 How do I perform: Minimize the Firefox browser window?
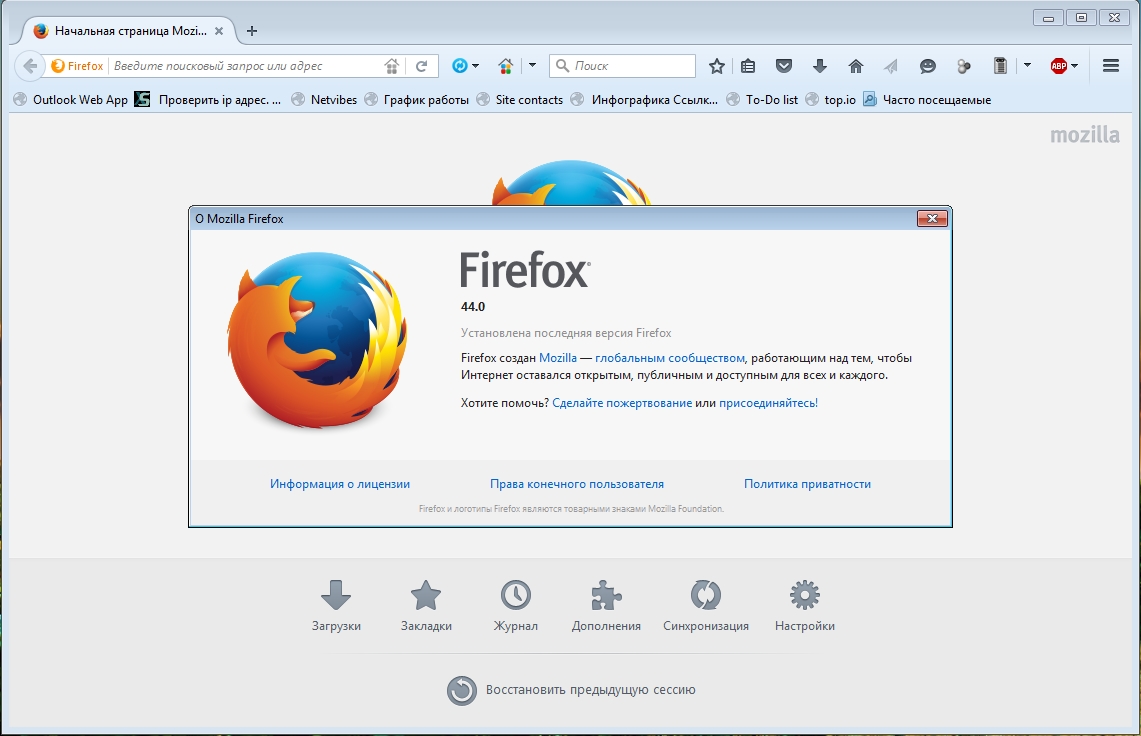(x=1048, y=17)
